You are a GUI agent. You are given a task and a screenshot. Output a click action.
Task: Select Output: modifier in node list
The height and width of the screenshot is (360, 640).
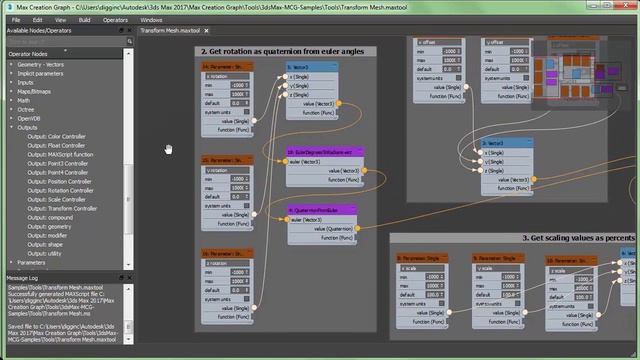47,235
